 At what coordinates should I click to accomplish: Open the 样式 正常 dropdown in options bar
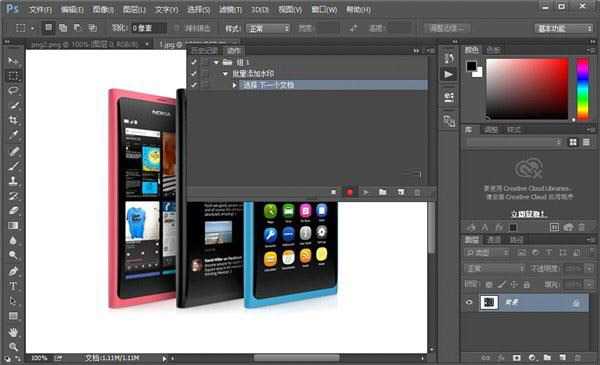pyautogui.click(x=268, y=28)
